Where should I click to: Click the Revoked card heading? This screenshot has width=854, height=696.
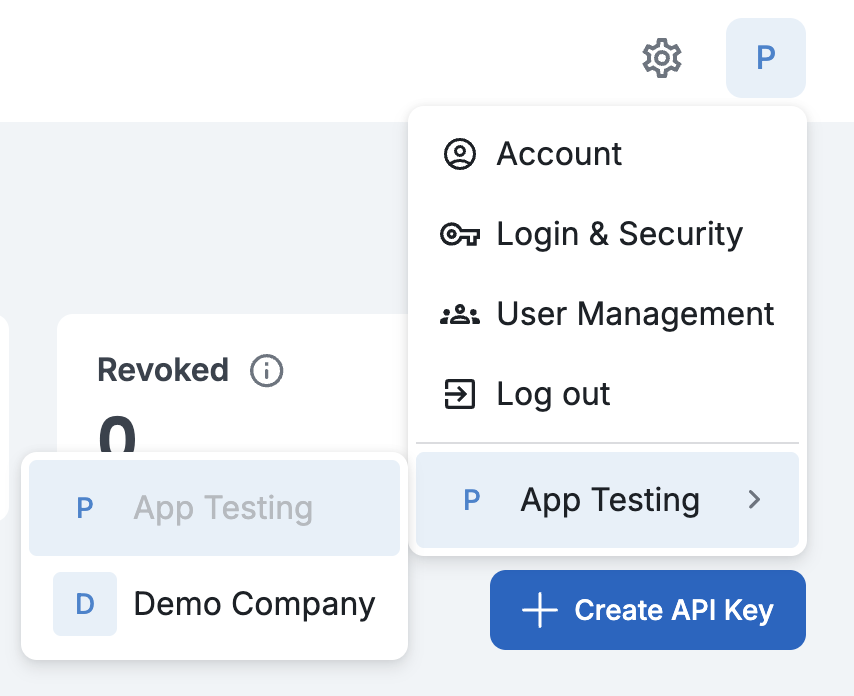(x=163, y=370)
